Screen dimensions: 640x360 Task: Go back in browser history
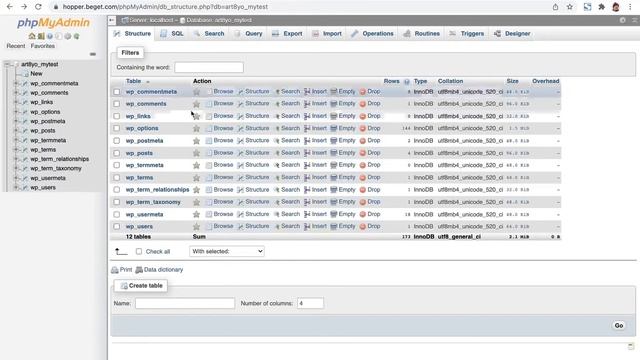click(9, 7)
